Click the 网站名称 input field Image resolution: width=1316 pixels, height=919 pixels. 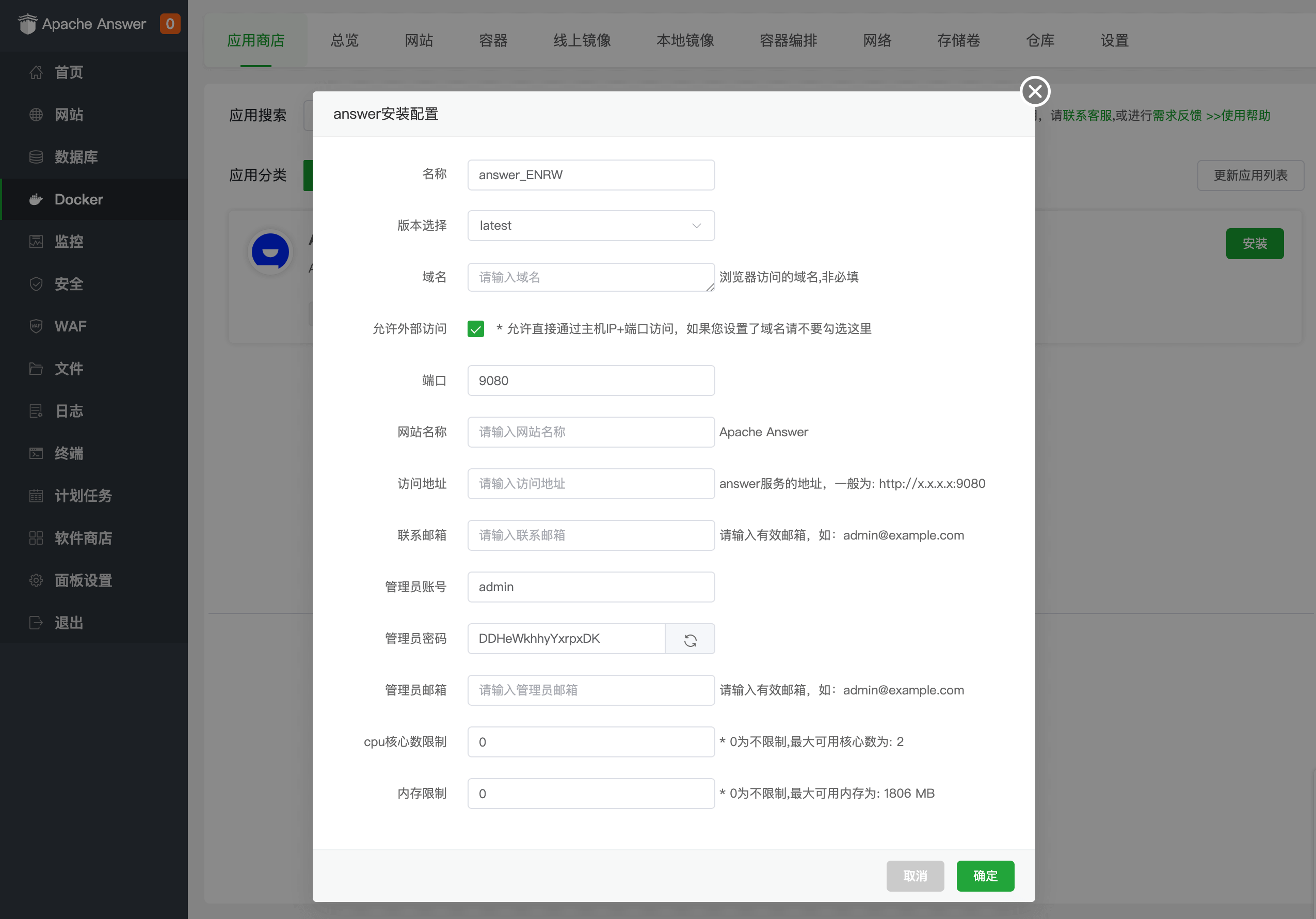(x=591, y=432)
